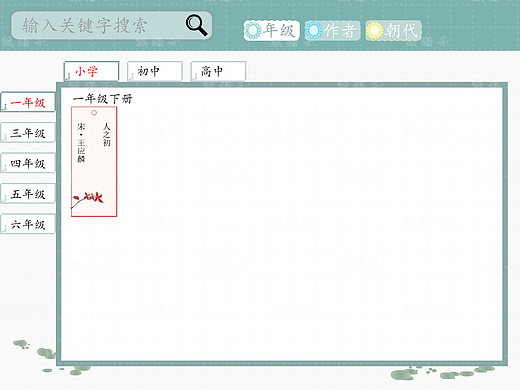The image size is (520, 390).
Task: Switch to the 高中 tab
Action: coord(218,71)
